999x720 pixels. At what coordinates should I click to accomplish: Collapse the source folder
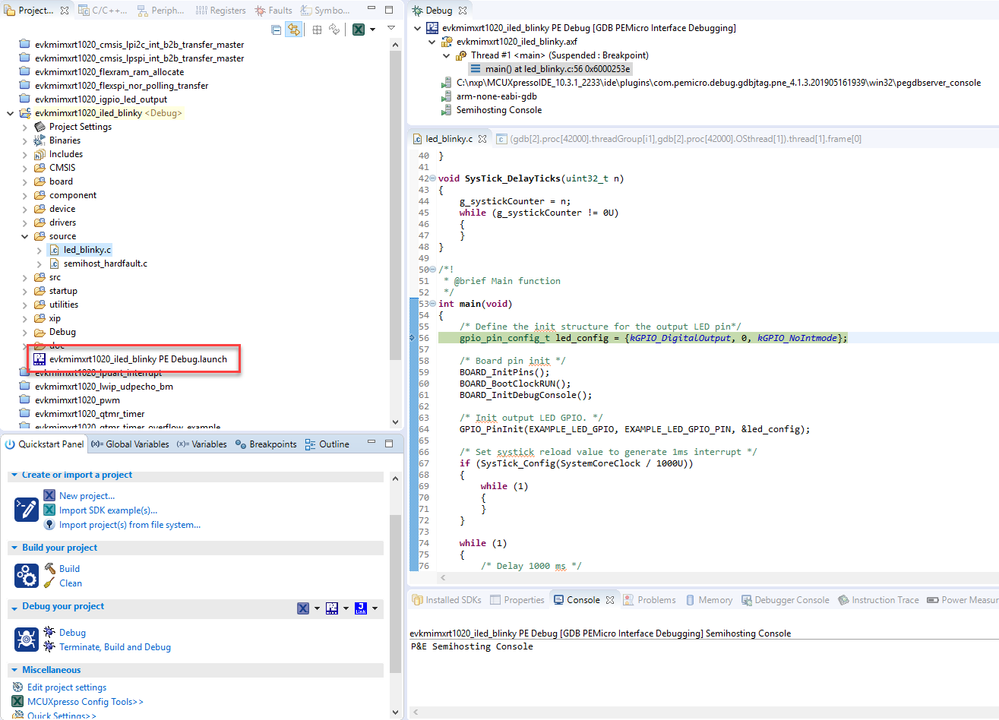(x=25, y=236)
